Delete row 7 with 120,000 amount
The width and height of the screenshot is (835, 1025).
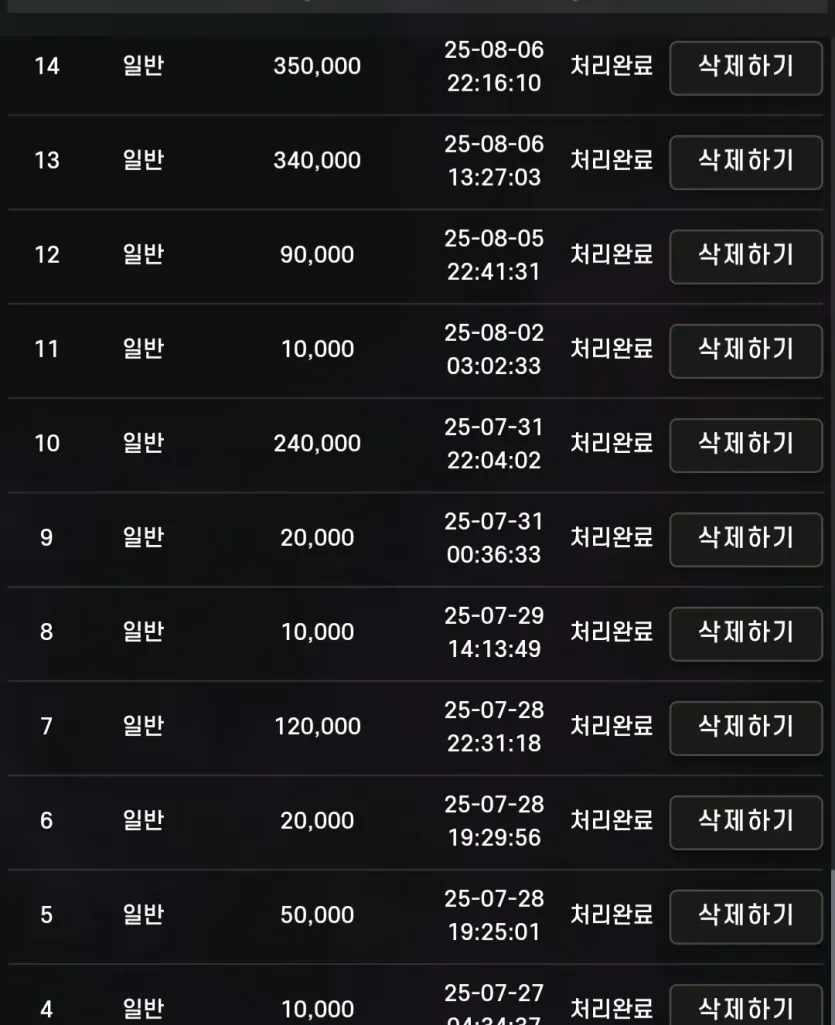click(745, 728)
